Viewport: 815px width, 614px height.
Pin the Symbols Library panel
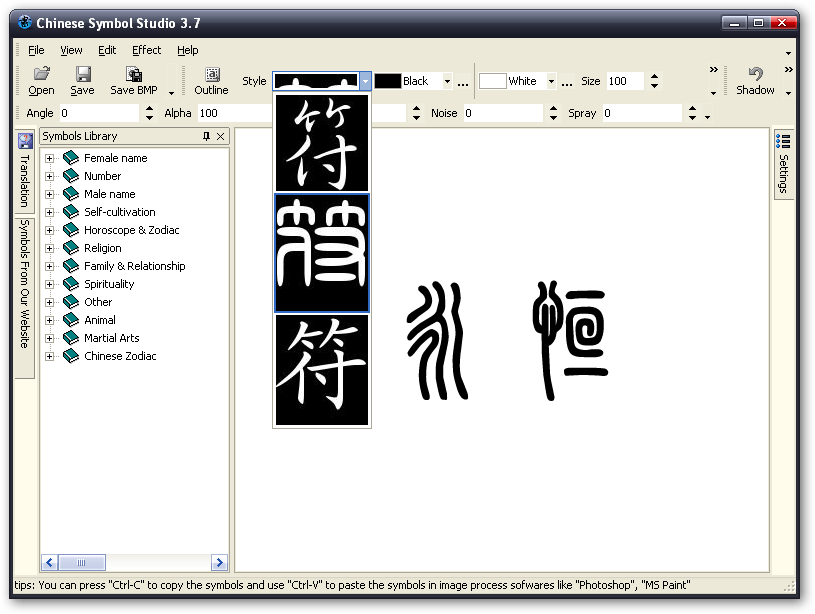click(206, 136)
